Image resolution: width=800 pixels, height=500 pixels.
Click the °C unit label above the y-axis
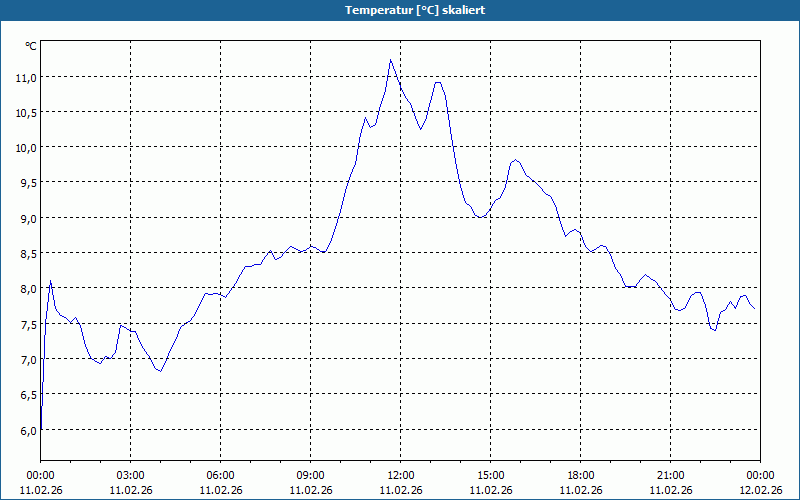point(31,46)
